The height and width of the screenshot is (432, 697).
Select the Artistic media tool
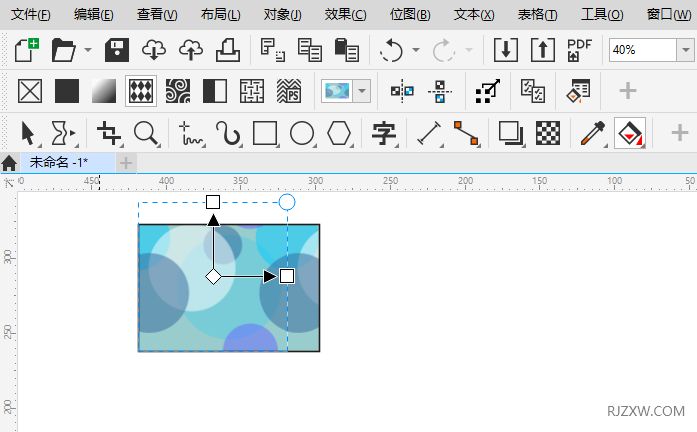(228, 133)
